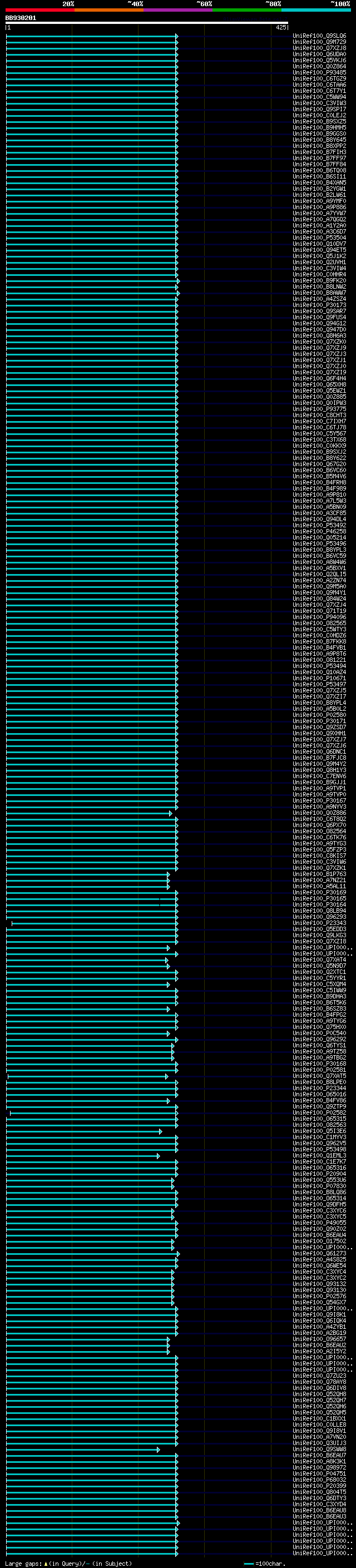
Task: Select hit label UniRef100_P93485
Action: (319, 72)
